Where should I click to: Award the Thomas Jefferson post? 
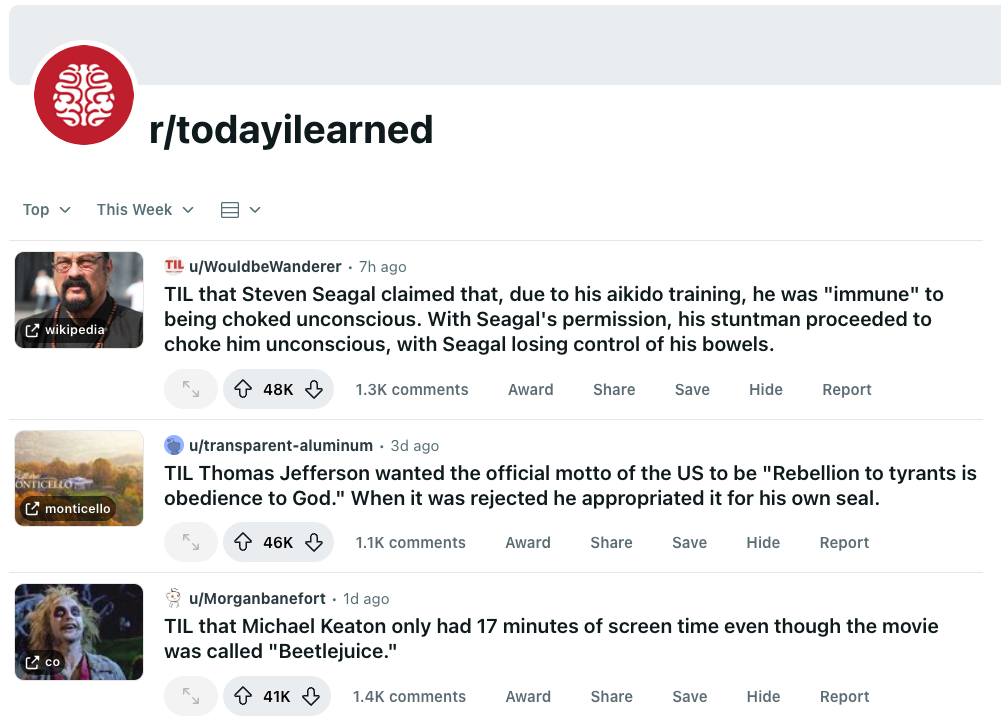(x=528, y=543)
